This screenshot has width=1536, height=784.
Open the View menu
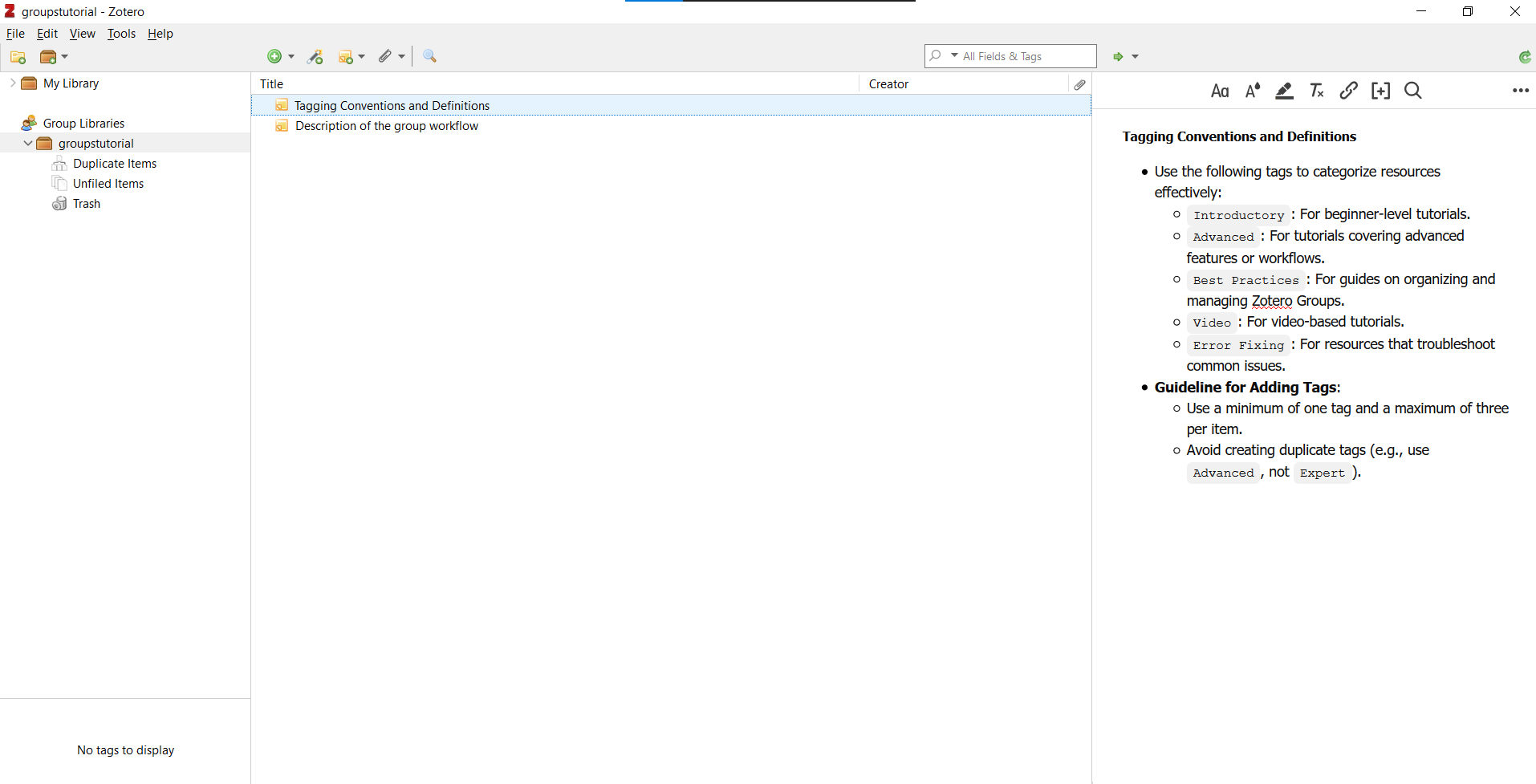82,34
